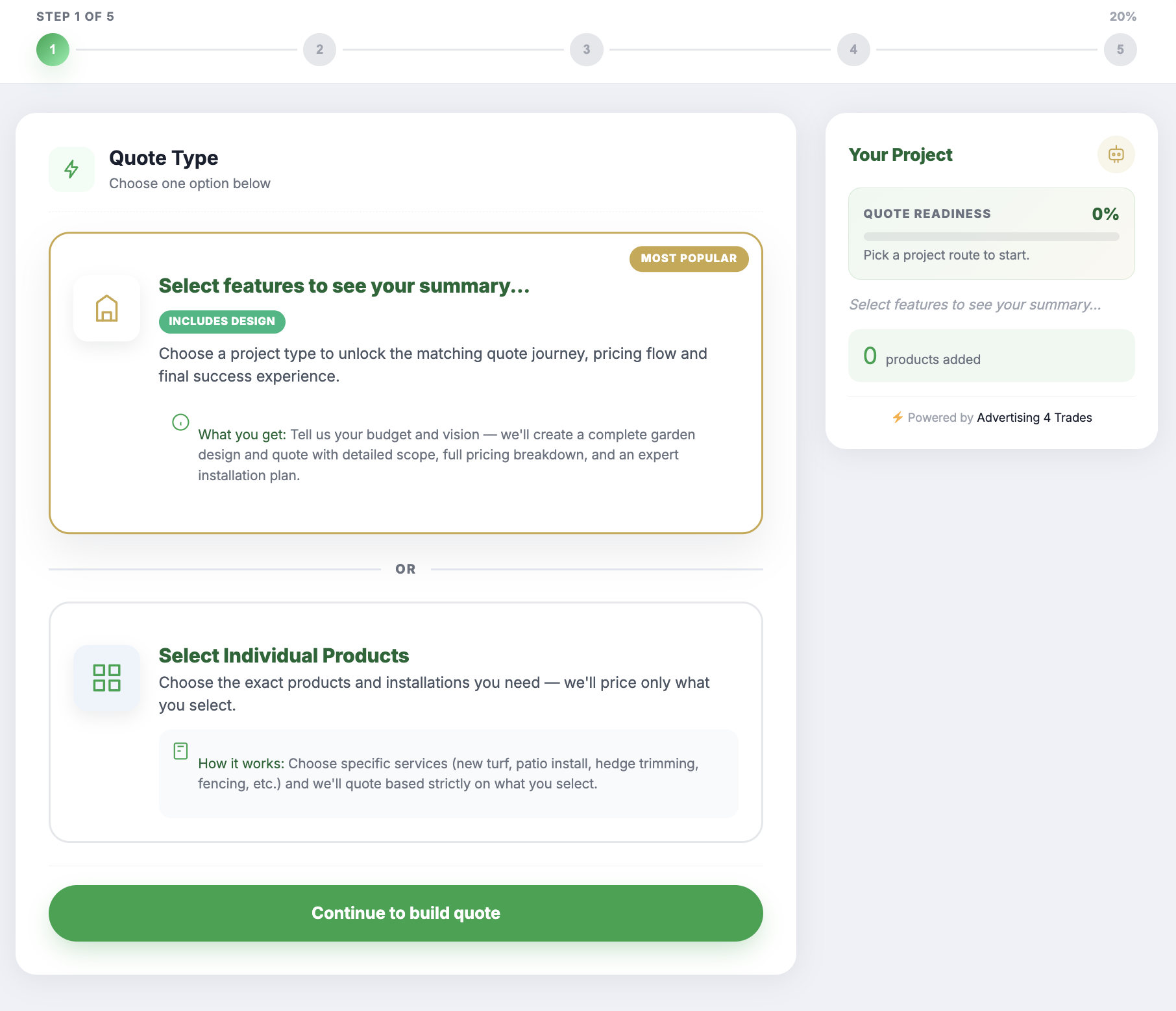Viewport: 1176px width, 1011px height.
Task: Click the INCLUDES DESIGN badge
Action: click(x=222, y=321)
